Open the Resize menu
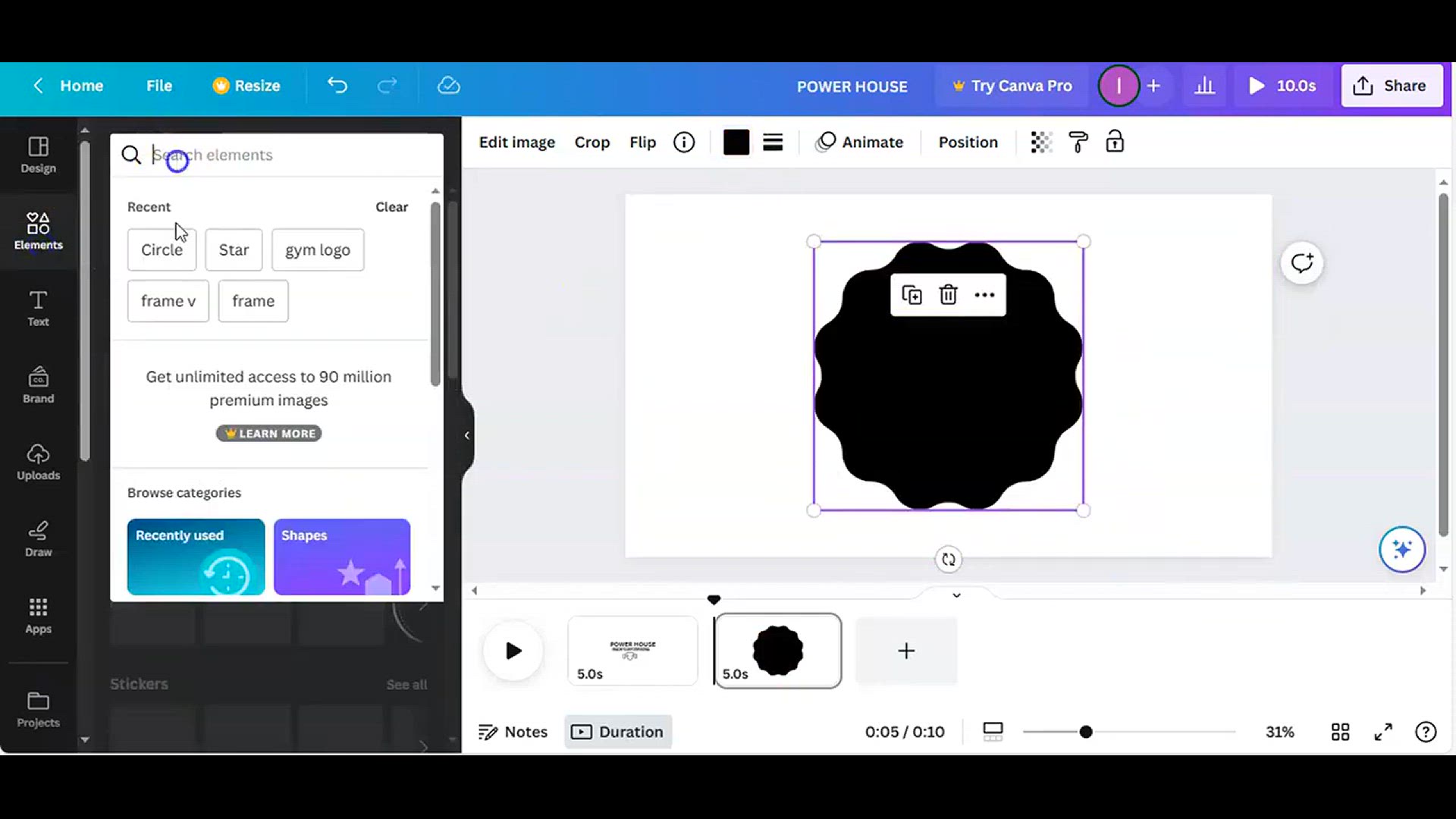1456x819 pixels. 246,86
